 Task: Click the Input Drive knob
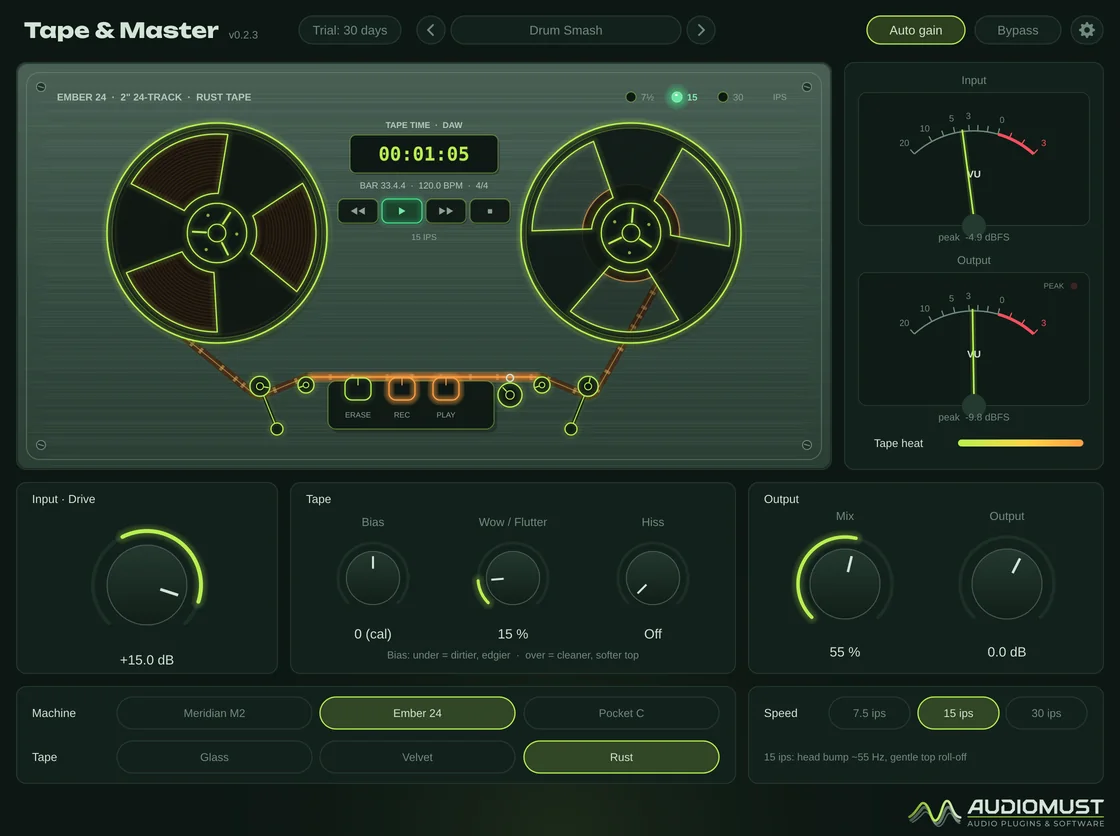click(x=147, y=584)
